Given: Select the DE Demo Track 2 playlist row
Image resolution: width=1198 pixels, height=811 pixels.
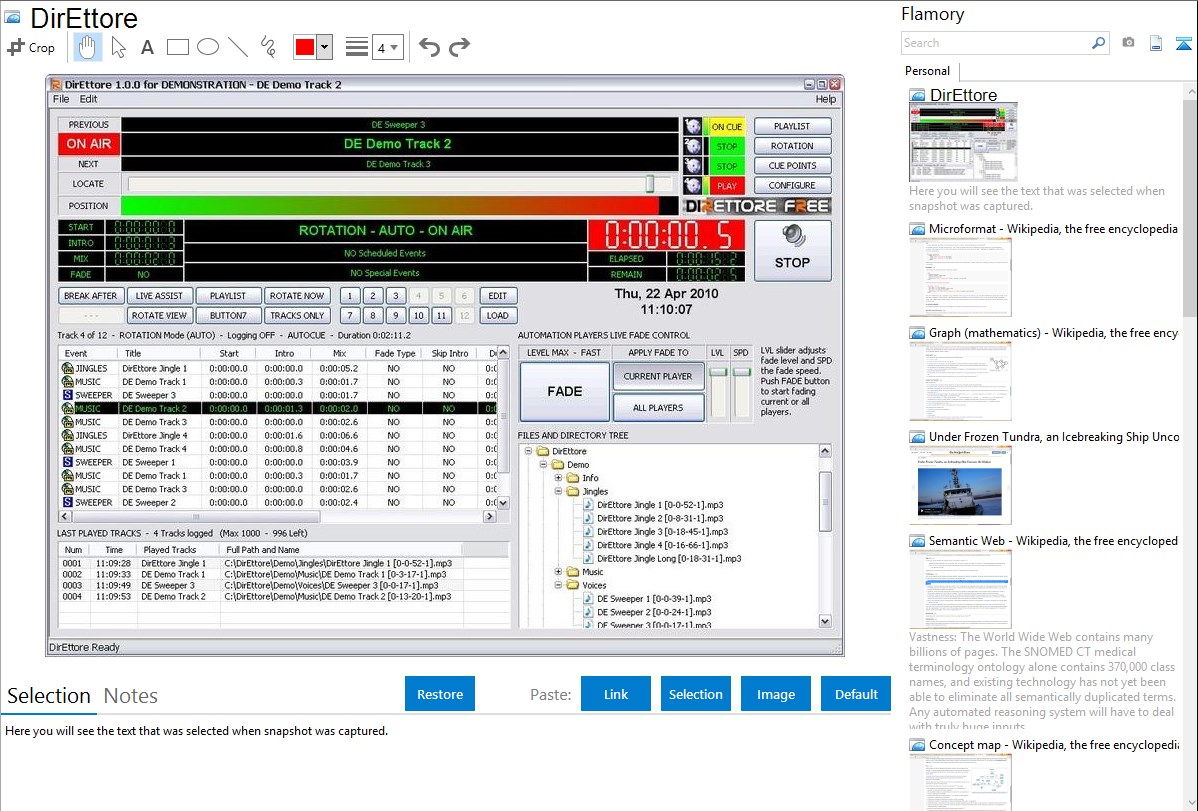Looking at the screenshot, I should pyautogui.click(x=278, y=408).
